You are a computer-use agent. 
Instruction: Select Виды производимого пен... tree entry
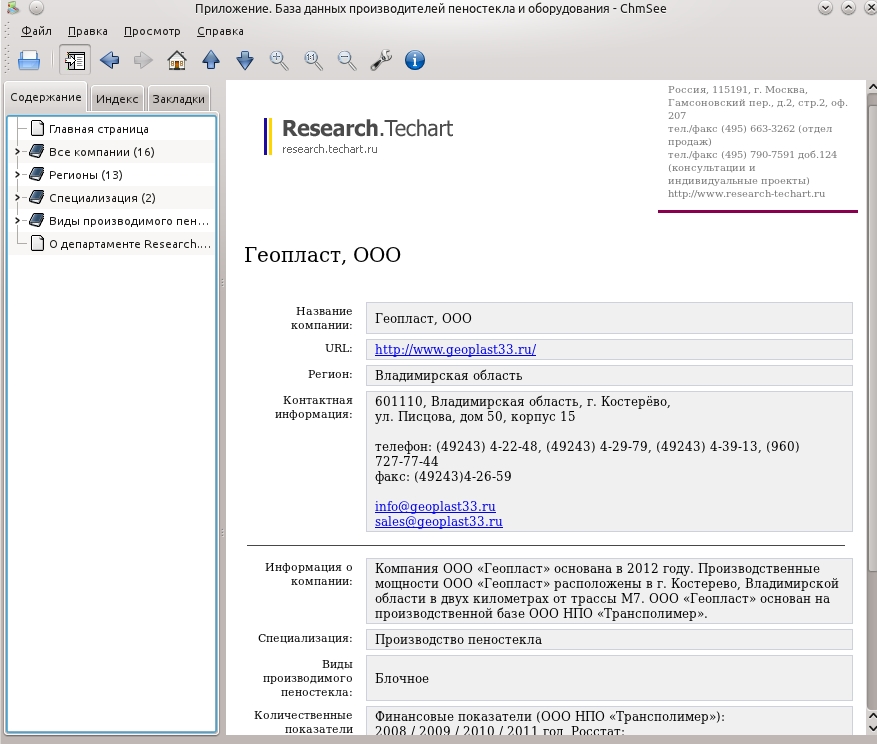pyautogui.click(x=129, y=221)
